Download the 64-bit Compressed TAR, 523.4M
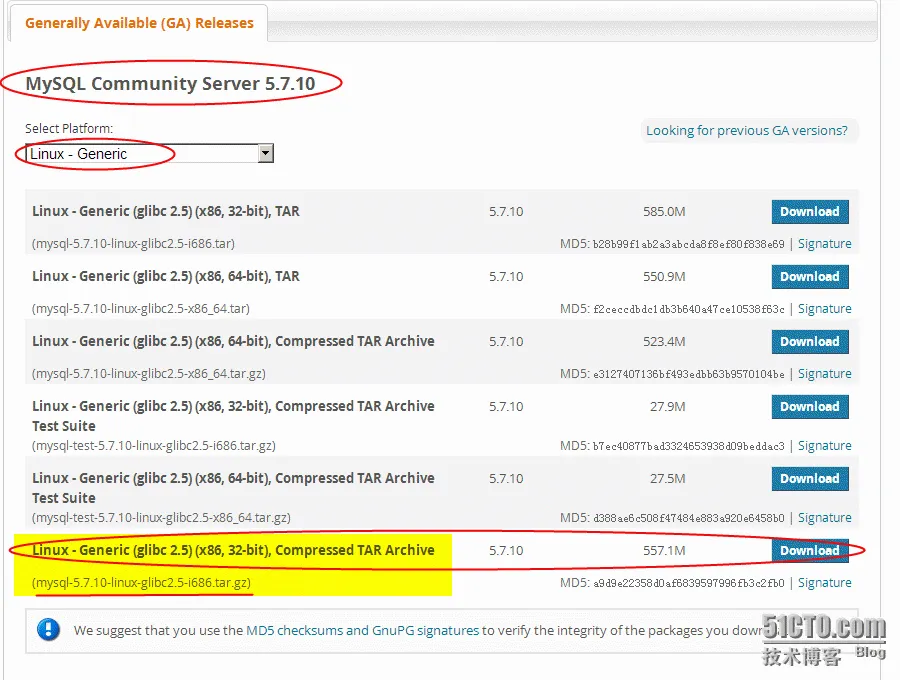The height and width of the screenshot is (680, 900). (810, 341)
